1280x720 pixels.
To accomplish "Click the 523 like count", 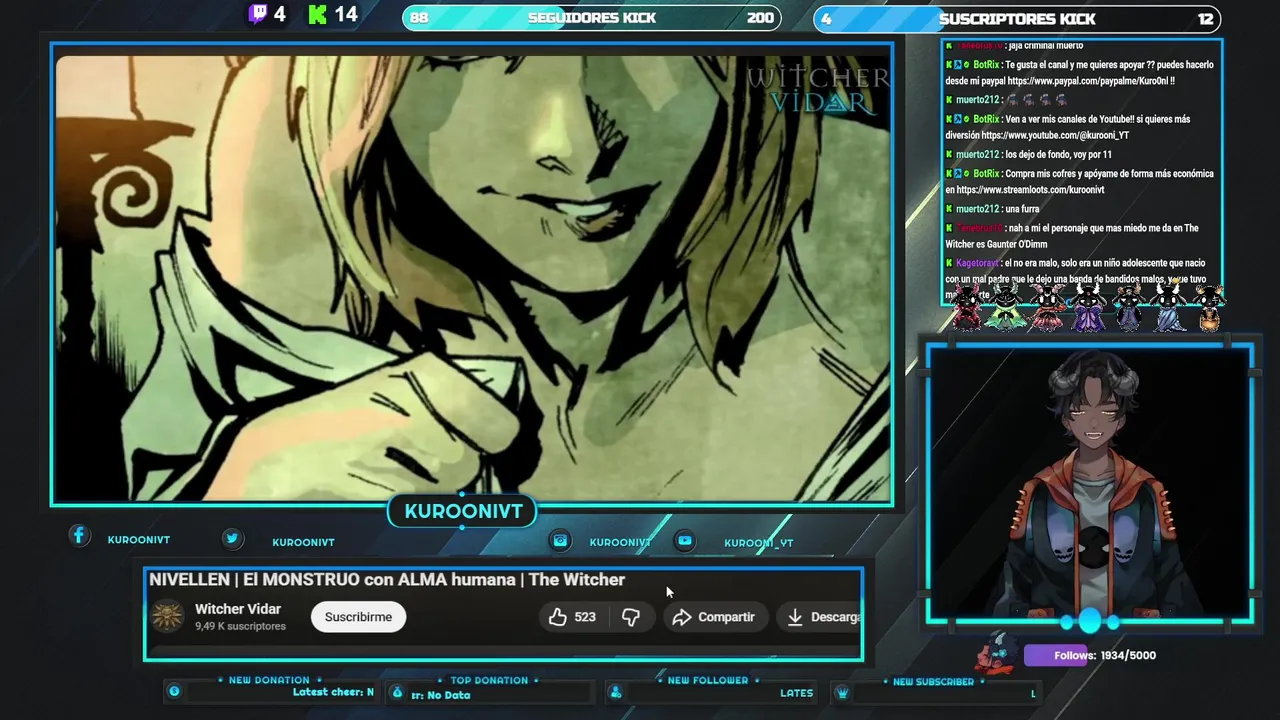I will pos(585,617).
